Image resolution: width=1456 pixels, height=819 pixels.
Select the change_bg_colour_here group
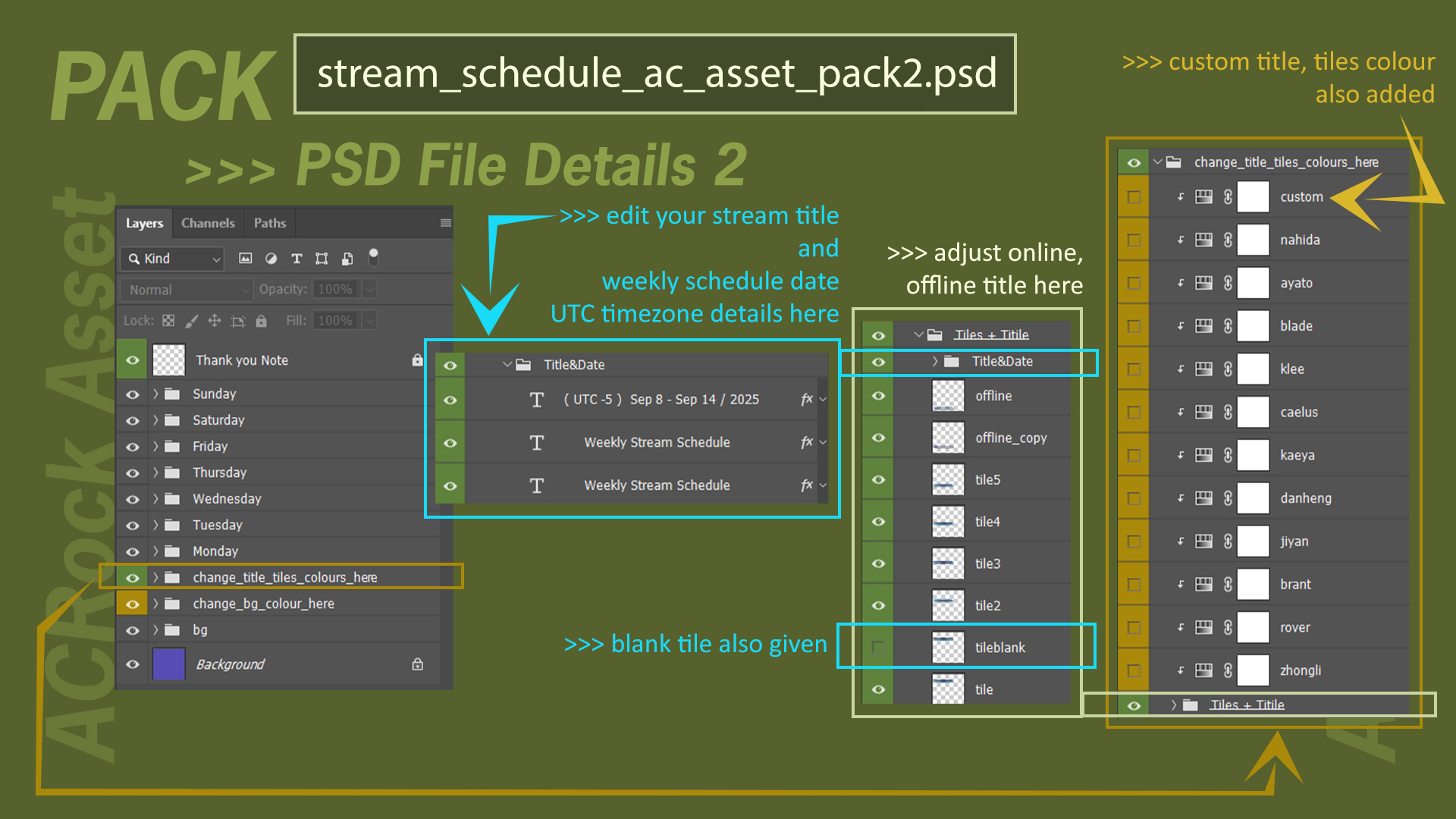click(x=263, y=604)
